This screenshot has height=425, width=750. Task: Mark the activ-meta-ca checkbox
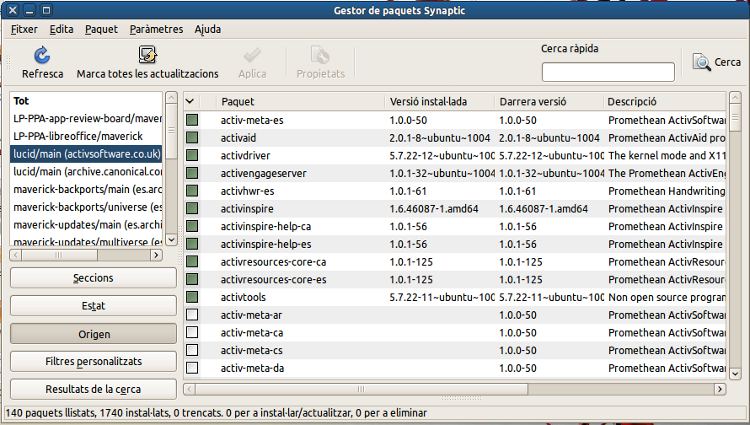[x=192, y=332]
